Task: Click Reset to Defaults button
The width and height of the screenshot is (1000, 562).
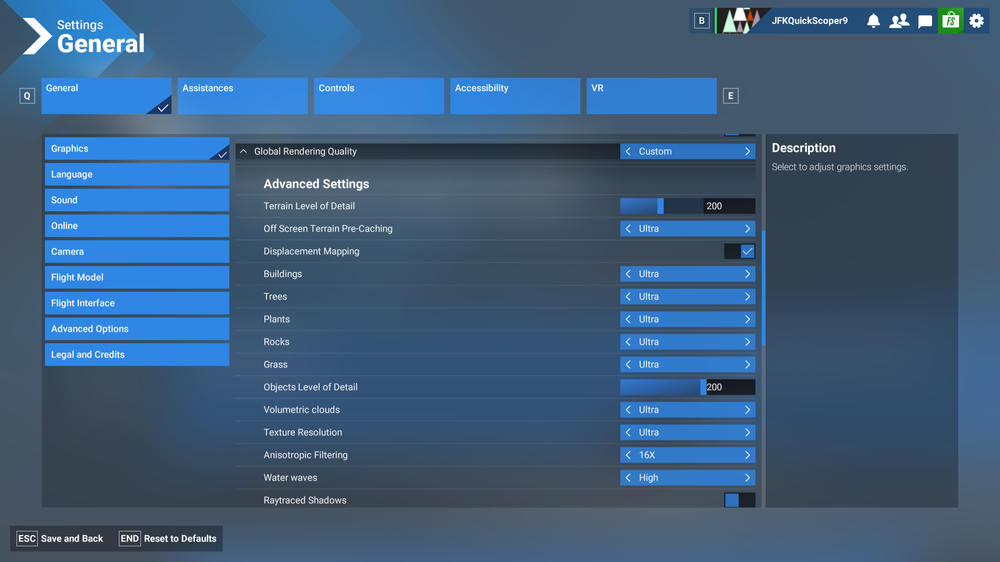Action: click(168, 539)
